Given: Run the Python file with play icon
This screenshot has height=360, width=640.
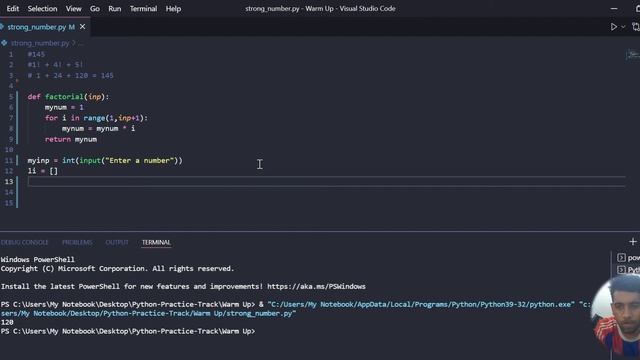Looking at the screenshot, I should 613,27.
